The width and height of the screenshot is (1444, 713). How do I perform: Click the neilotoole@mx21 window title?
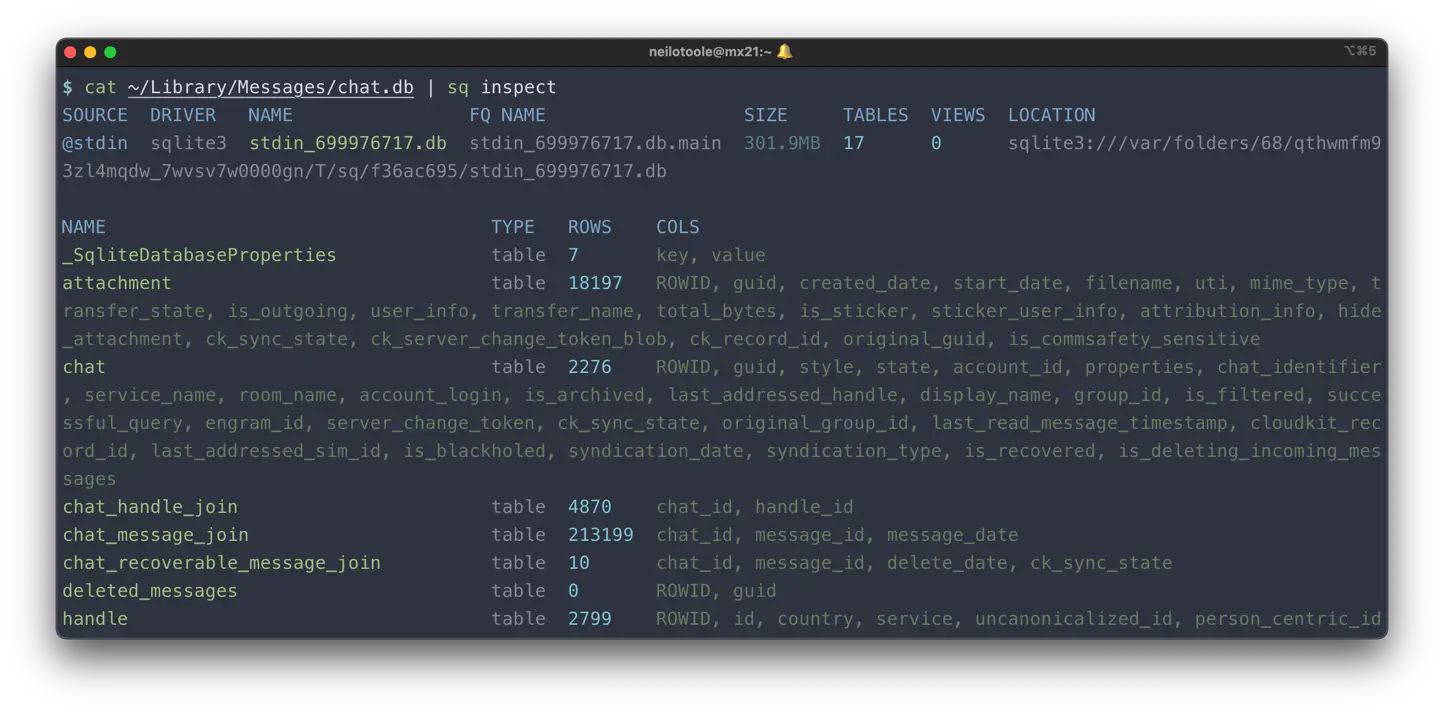tap(710, 52)
